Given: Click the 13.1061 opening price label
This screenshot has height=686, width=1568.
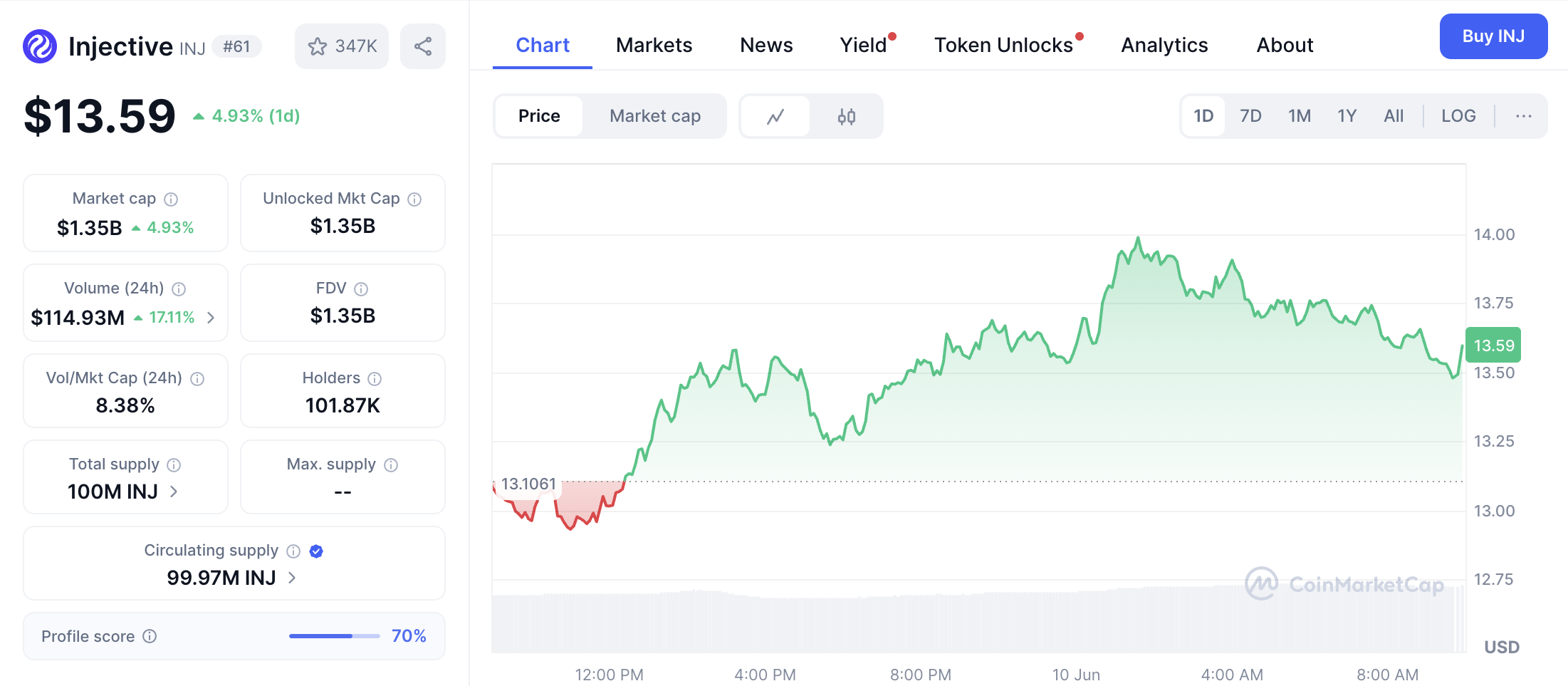Looking at the screenshot, I should click(x=528, y=484).
